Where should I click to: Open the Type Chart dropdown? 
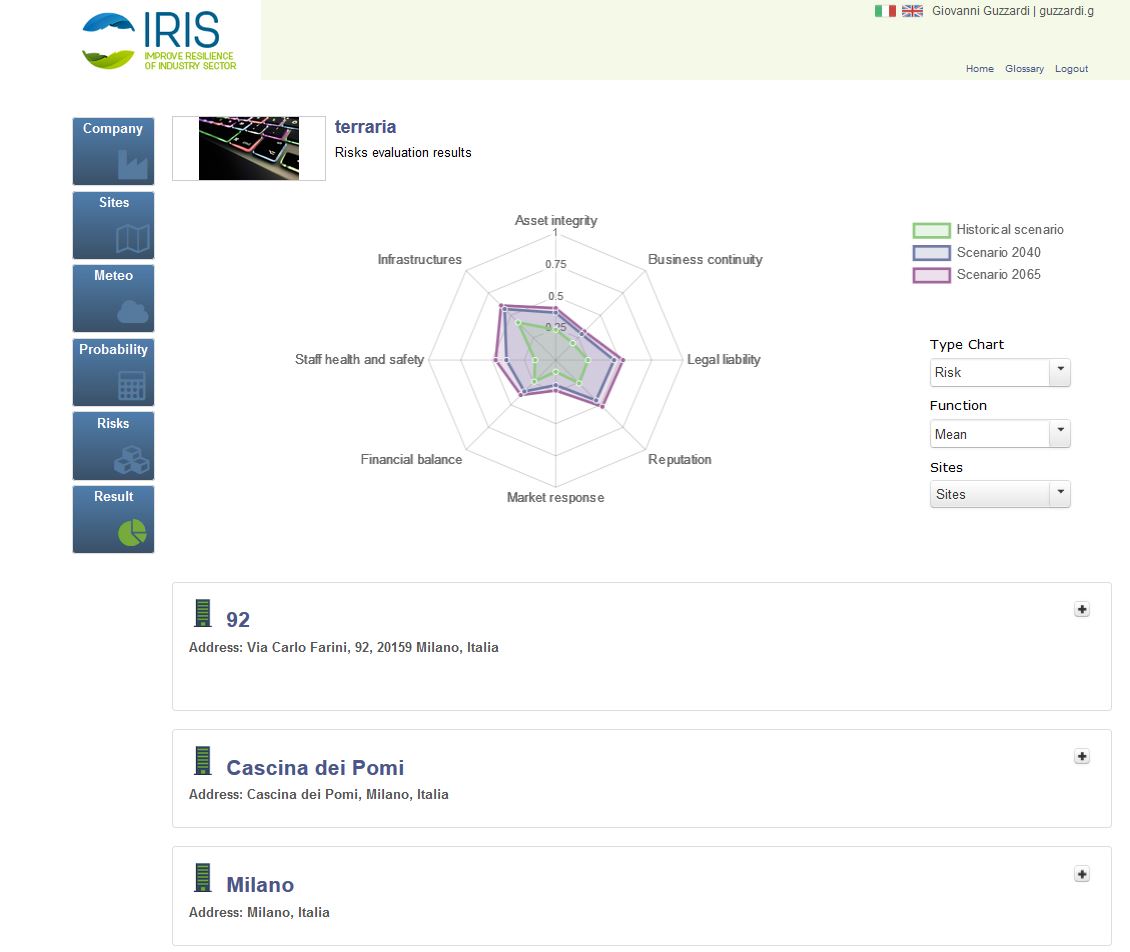[1000, 373]
